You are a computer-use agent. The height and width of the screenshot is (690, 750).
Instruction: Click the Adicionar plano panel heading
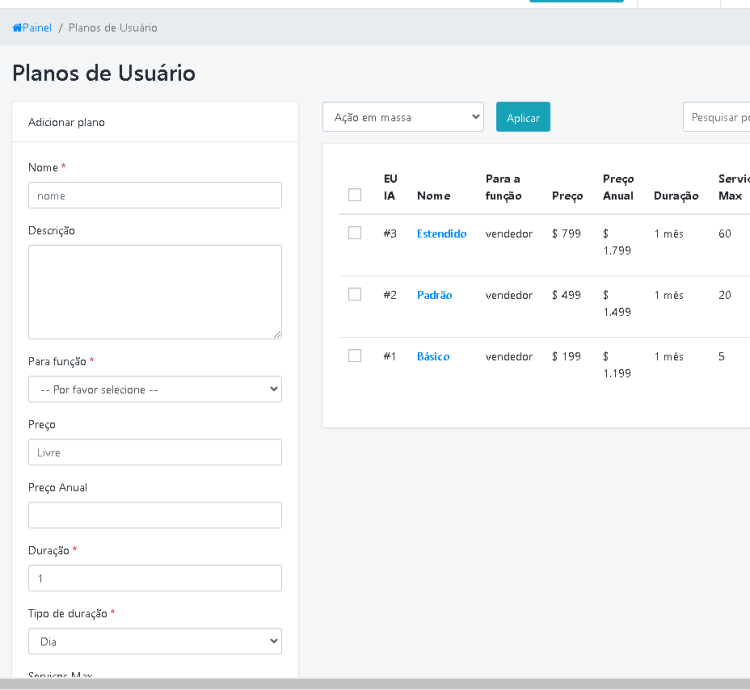click(x=66, y=122)
